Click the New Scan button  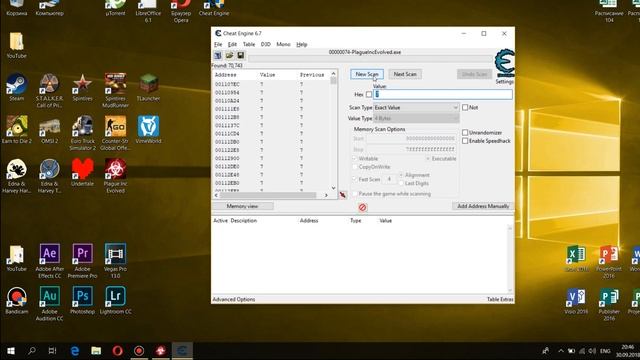[367, 74]
